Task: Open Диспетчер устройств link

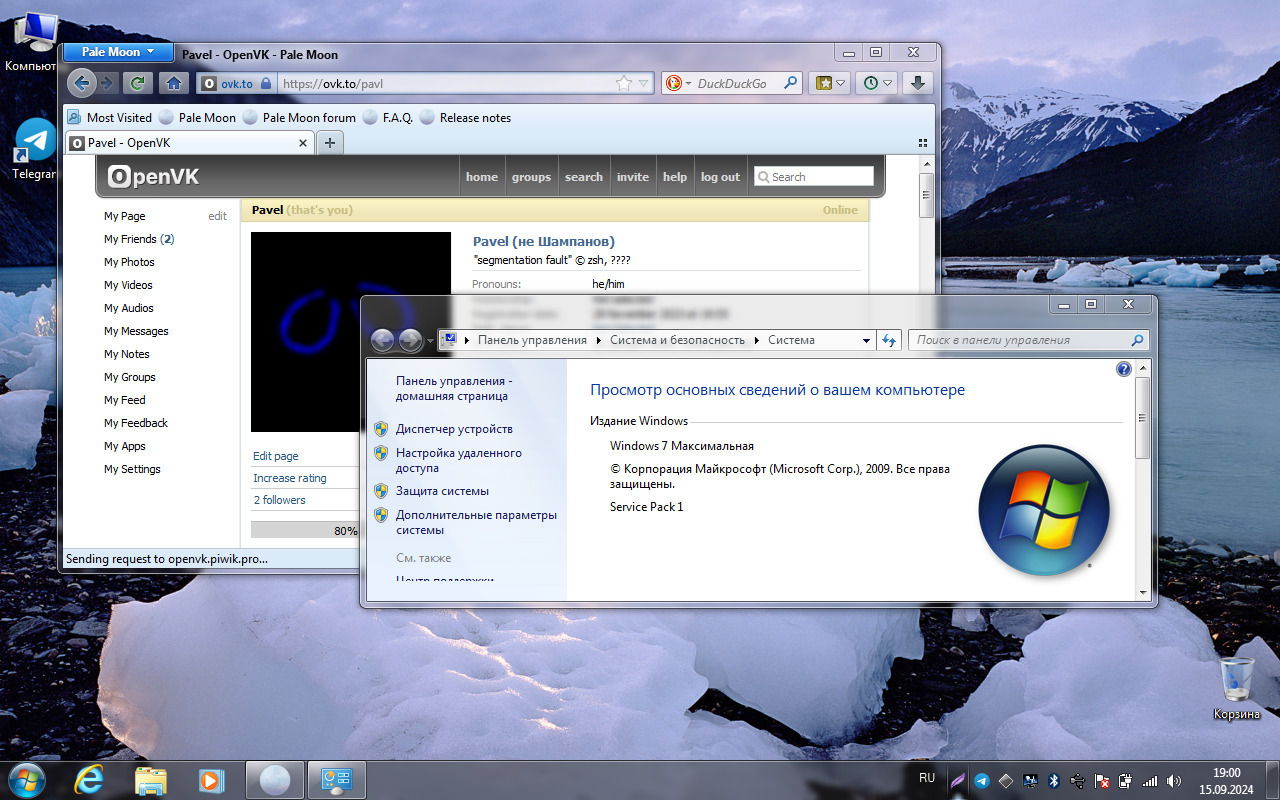Action: [454, 429]
